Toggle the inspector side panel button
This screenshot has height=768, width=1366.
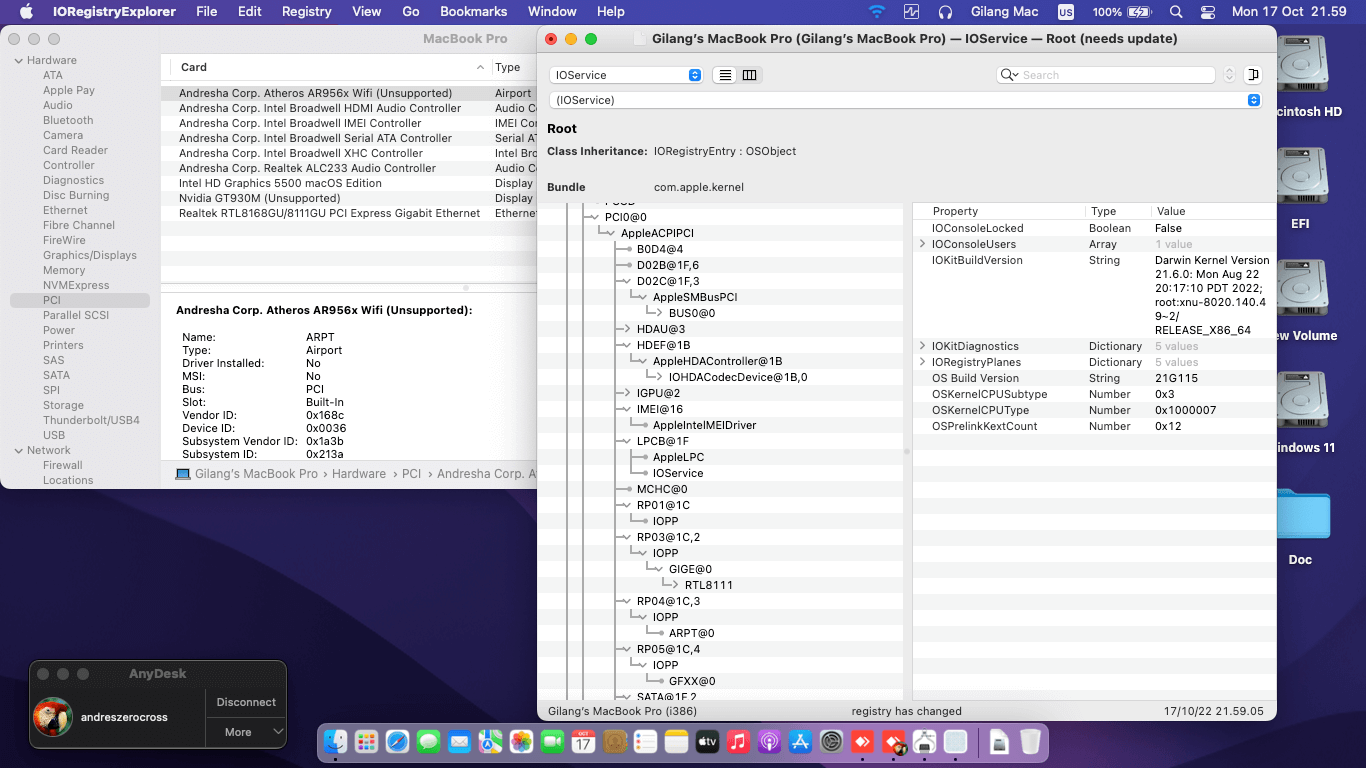point(1252,75)
